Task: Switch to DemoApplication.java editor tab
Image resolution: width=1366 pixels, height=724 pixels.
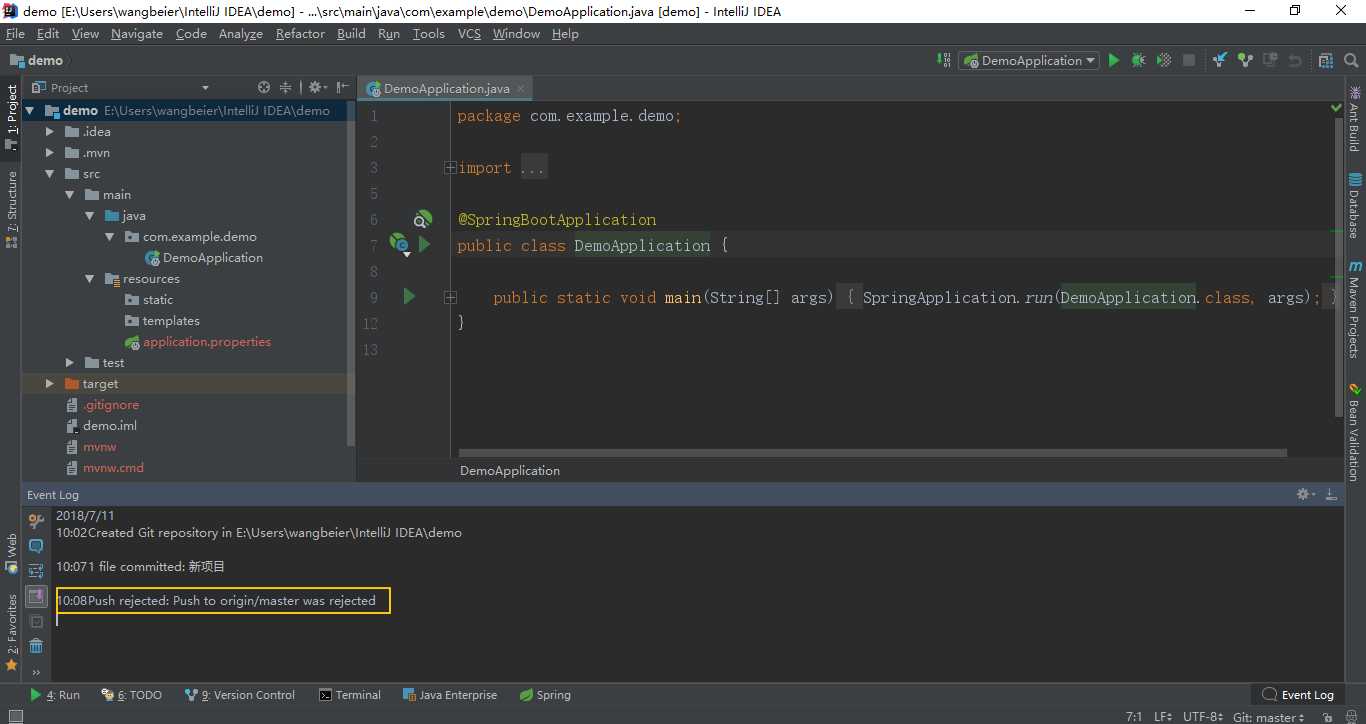Action: coord(446,89)
